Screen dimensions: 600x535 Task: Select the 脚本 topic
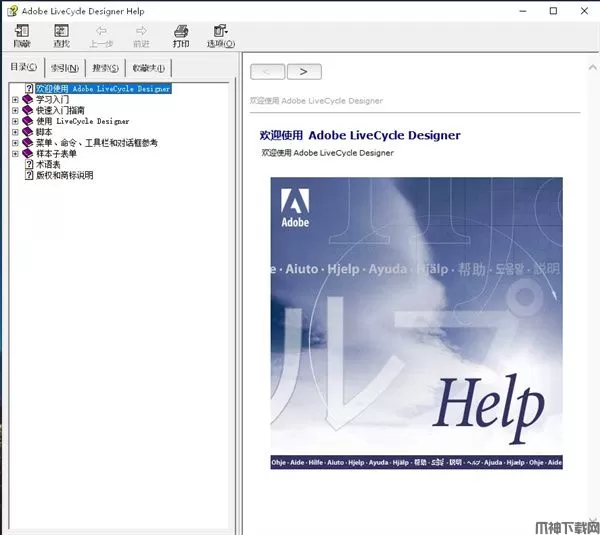[44, 132]
